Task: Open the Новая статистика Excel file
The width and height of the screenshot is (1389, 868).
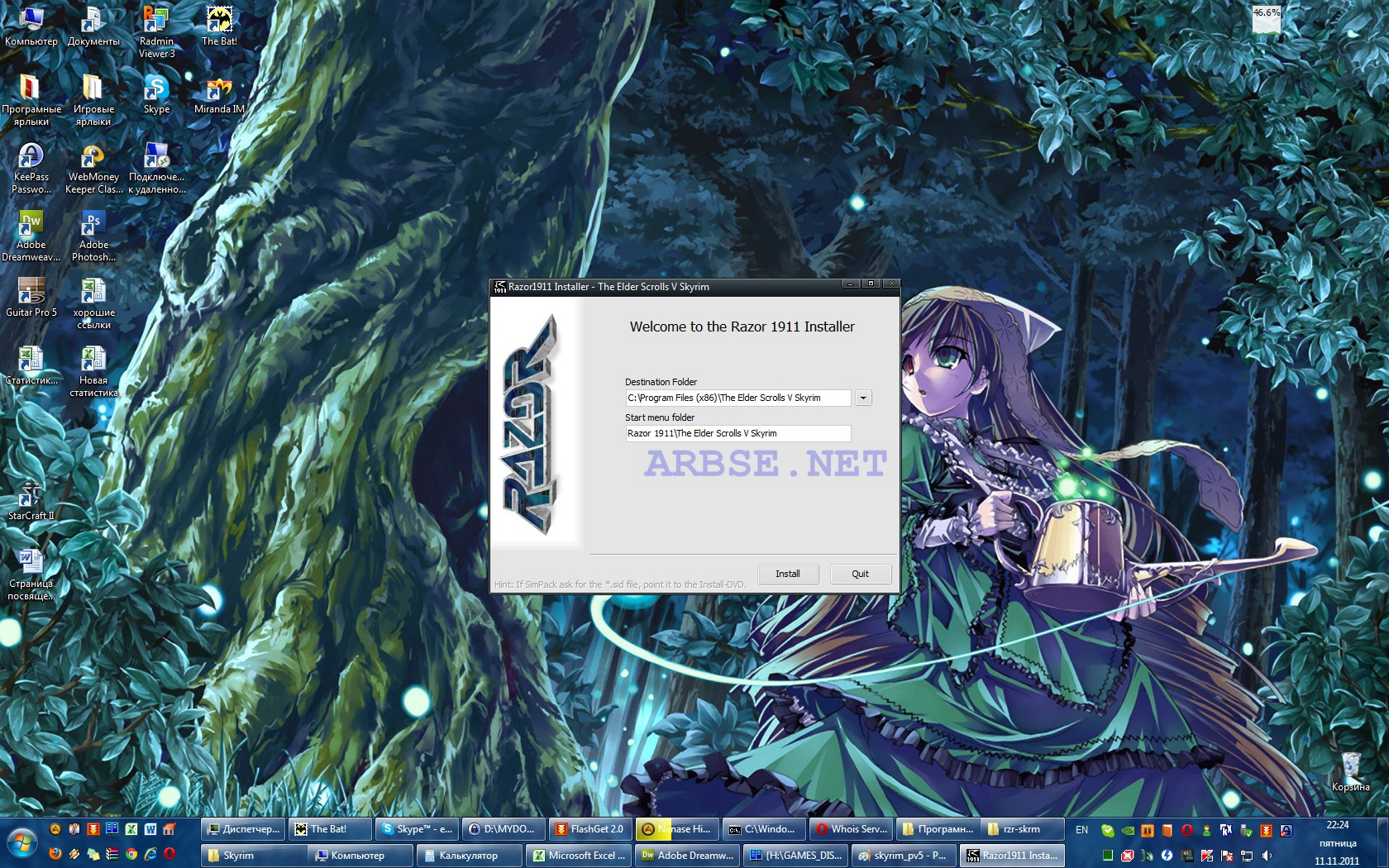Action: point(93,372)
